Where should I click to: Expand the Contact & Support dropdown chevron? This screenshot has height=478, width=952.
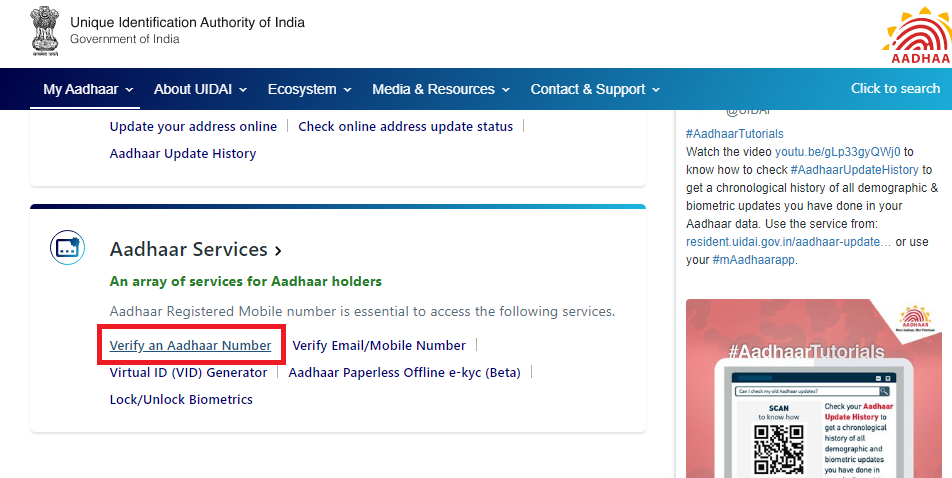[656, 90]
